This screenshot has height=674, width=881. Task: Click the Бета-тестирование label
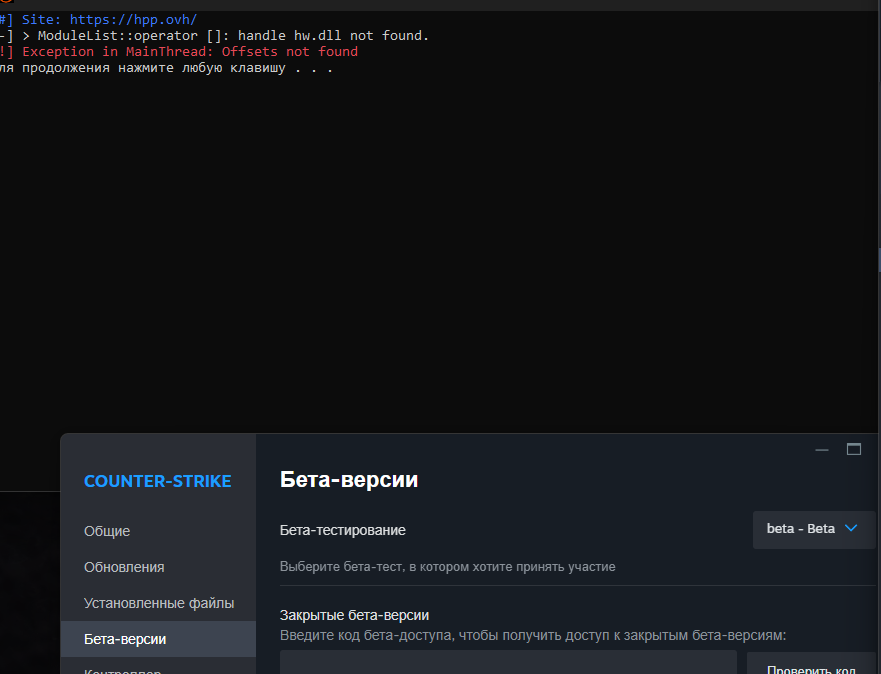coord(343,530)
